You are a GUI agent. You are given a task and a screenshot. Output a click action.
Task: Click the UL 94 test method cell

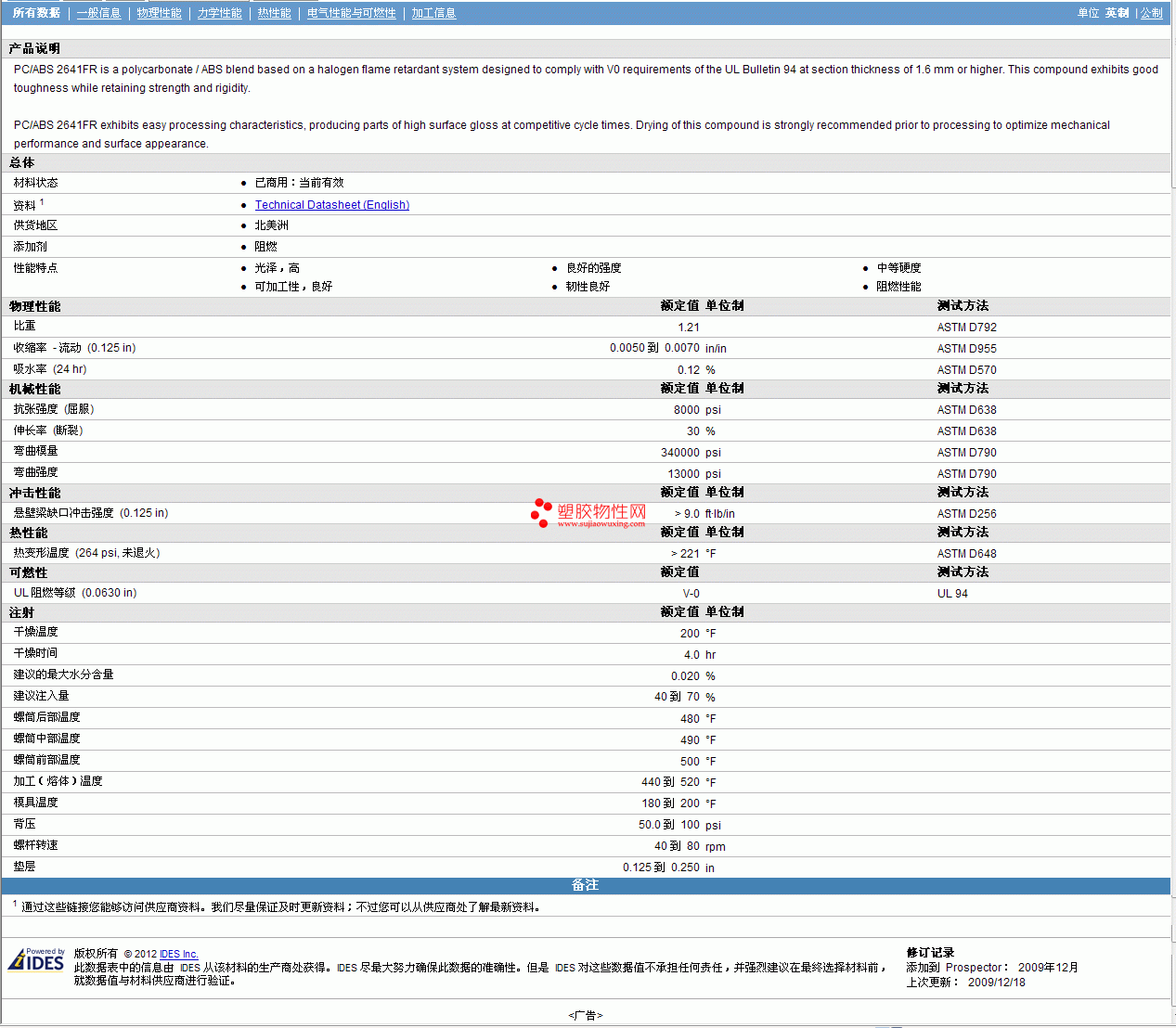coord(951,594)
